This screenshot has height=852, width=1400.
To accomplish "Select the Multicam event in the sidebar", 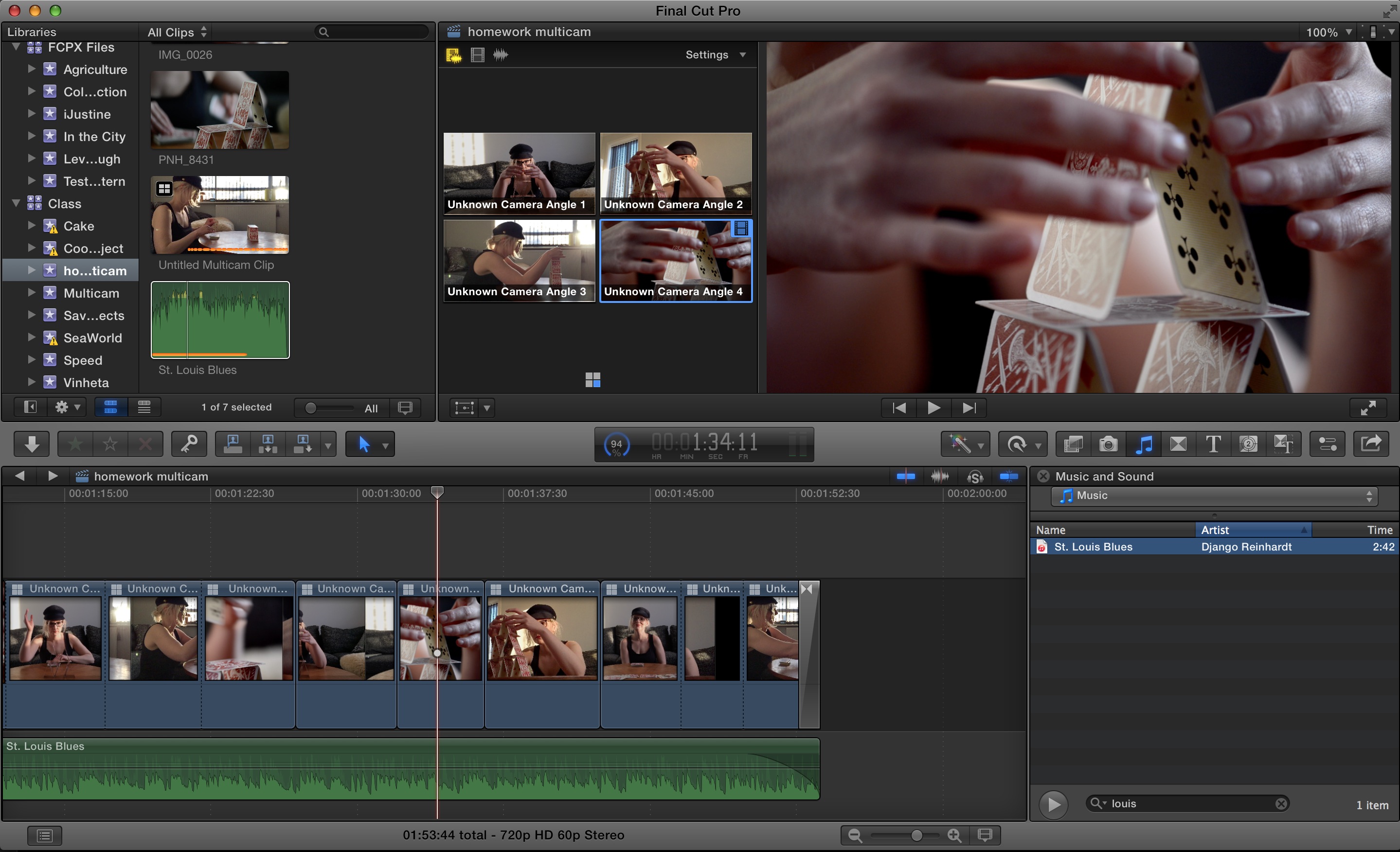I will [x=91, y=293].
